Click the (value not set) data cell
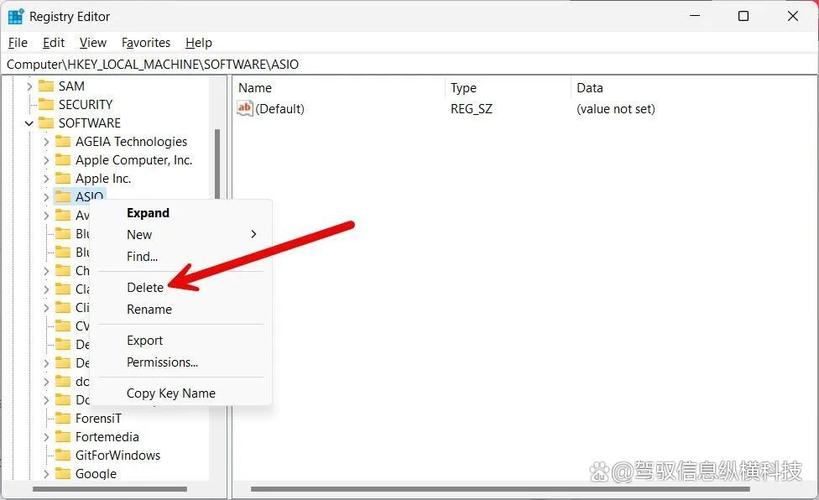819x500 pixels. pyautogui.click(x=615, y=109)
